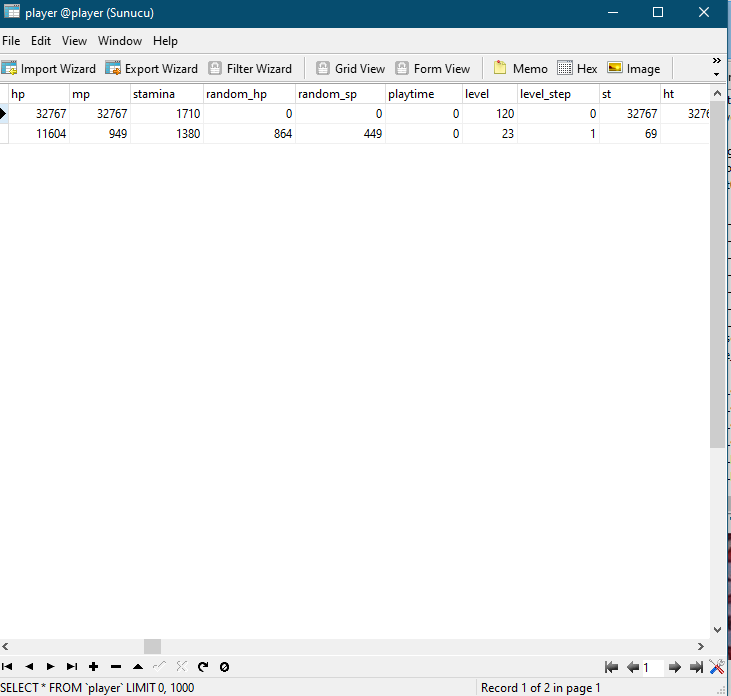Refresh the table data
The width and height of the screenshot is (731, 696).
(x=203, y=667)
